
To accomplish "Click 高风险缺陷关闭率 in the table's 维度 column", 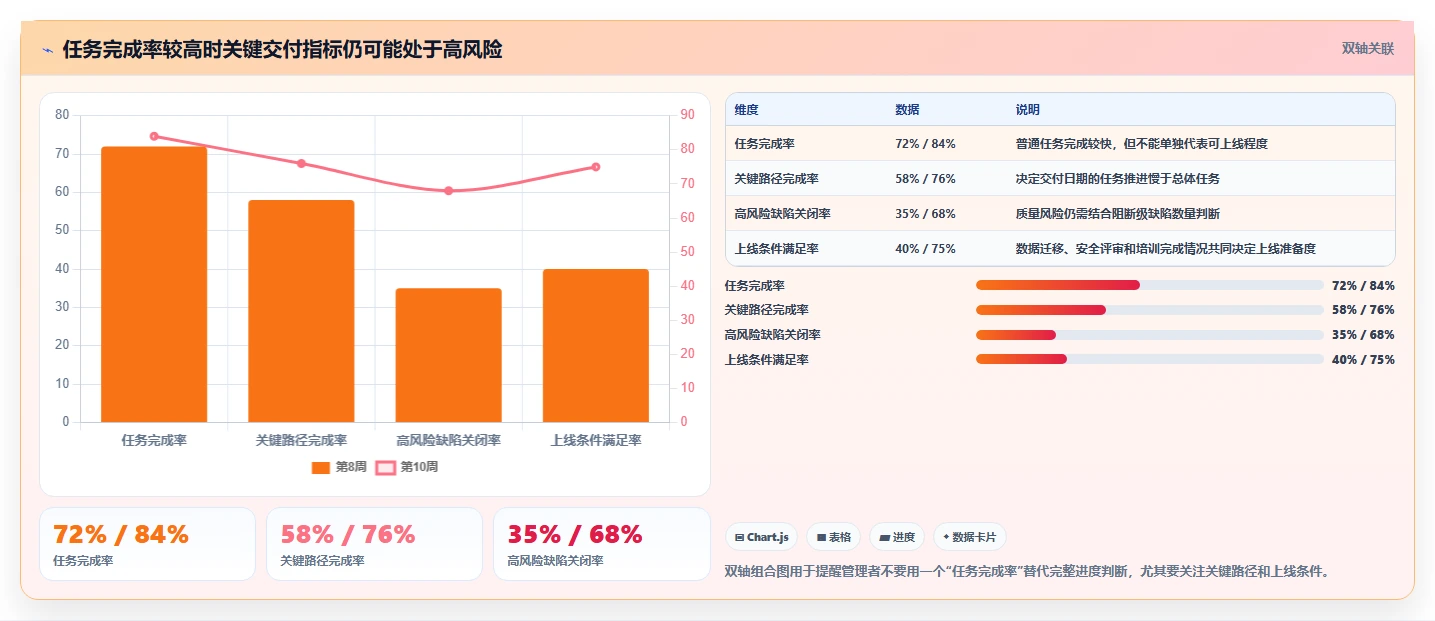I will click(782, 214).
